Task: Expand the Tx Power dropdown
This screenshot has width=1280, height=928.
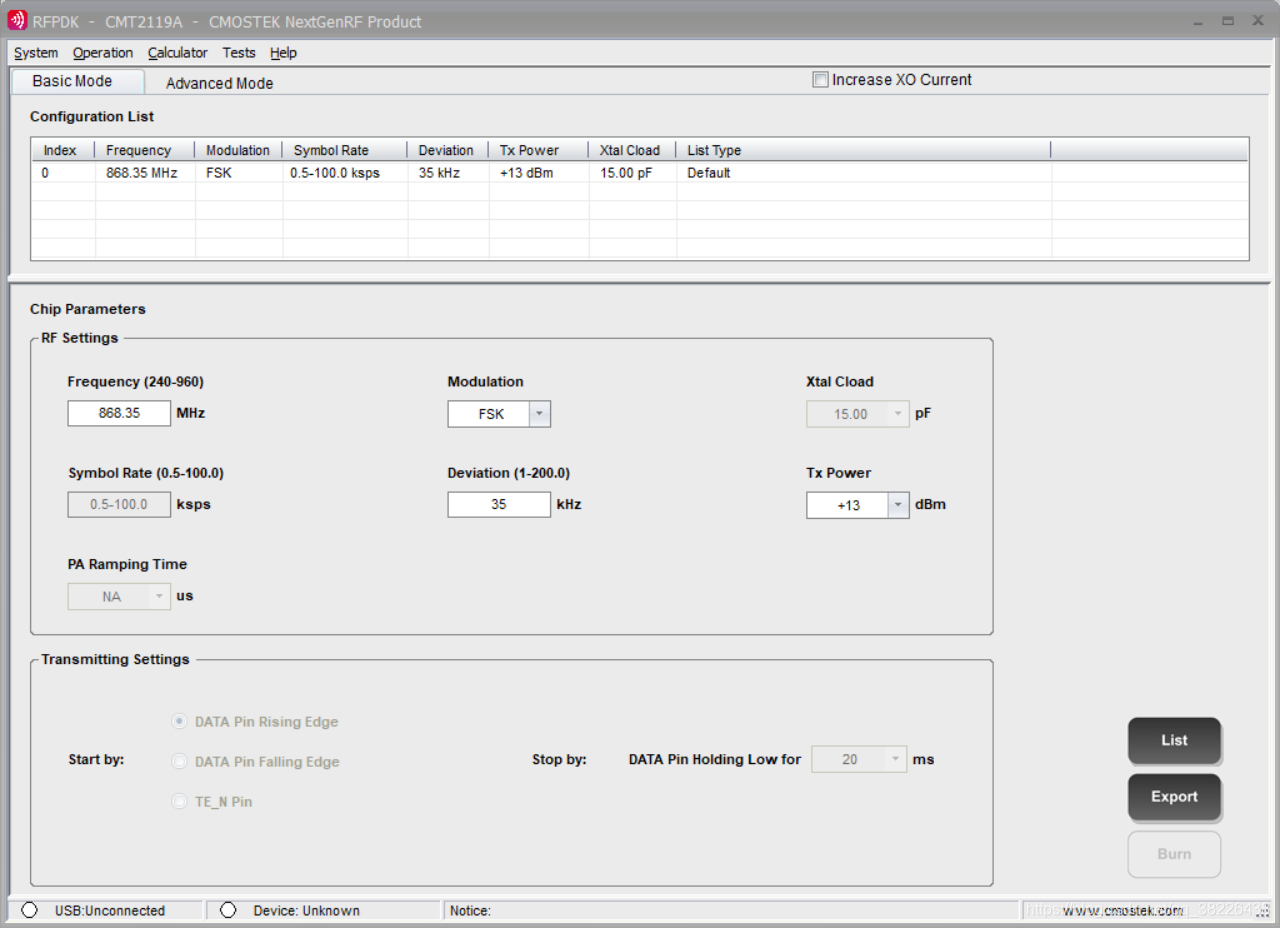Action: click(898, 505)
